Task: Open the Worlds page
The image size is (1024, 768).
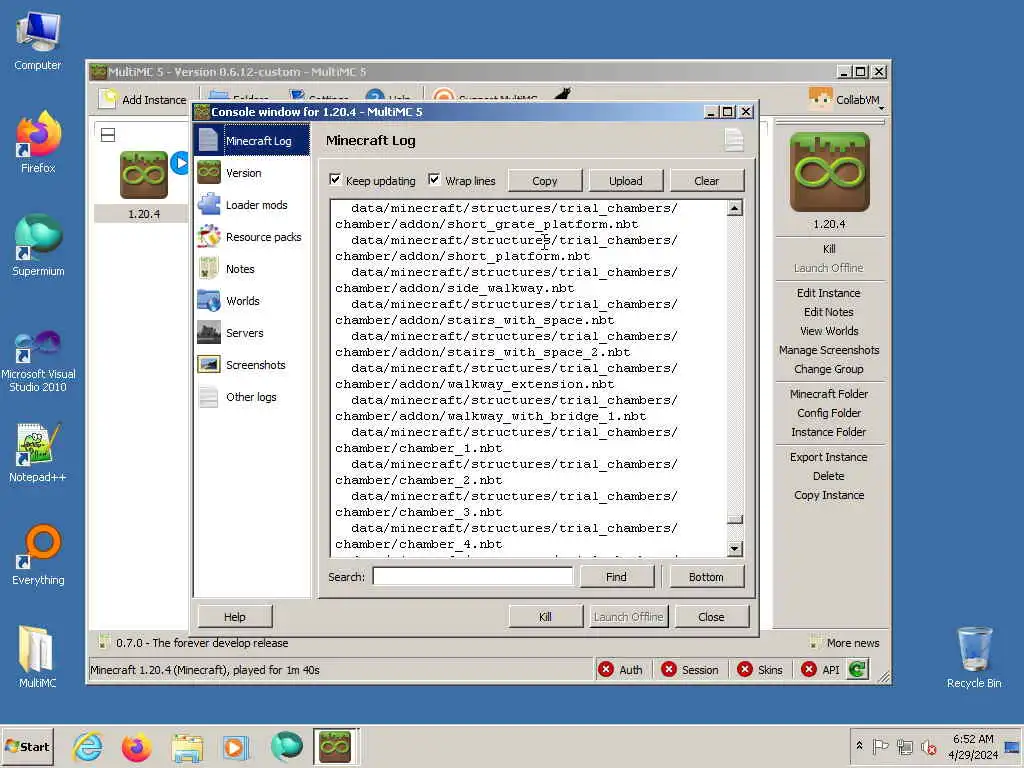Action: (x=251, y=300)
